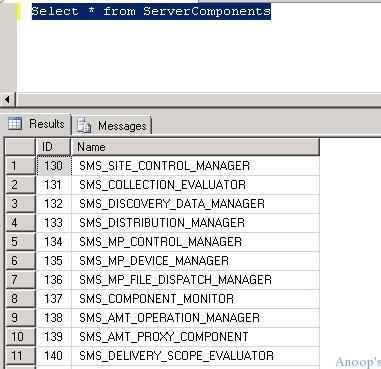Image resolution: width=381 pixels, height=369 pixels.
Task: Click the Name column header
Action: [x=195, y=147]
